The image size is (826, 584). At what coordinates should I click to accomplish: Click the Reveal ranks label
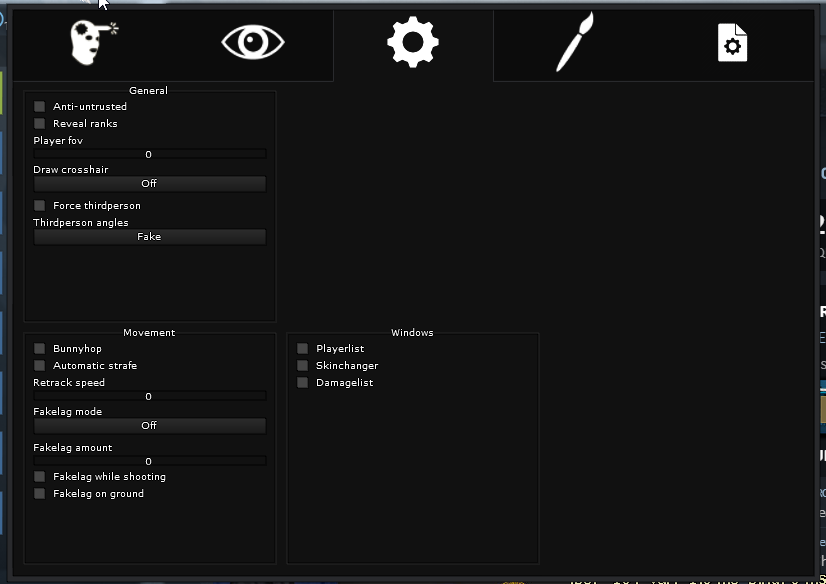click(85, 123)
